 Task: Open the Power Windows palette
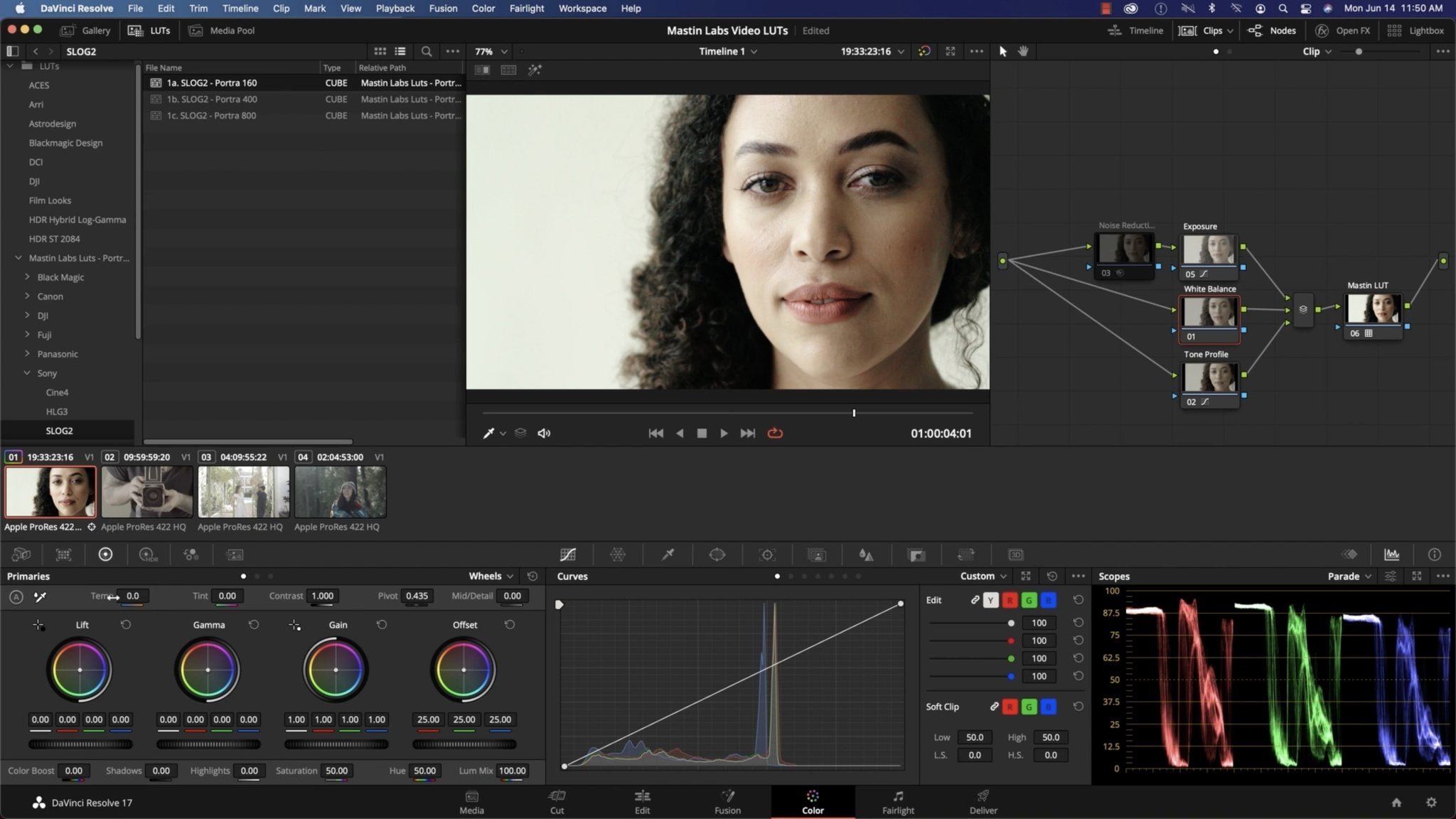[x=716, y=555]
